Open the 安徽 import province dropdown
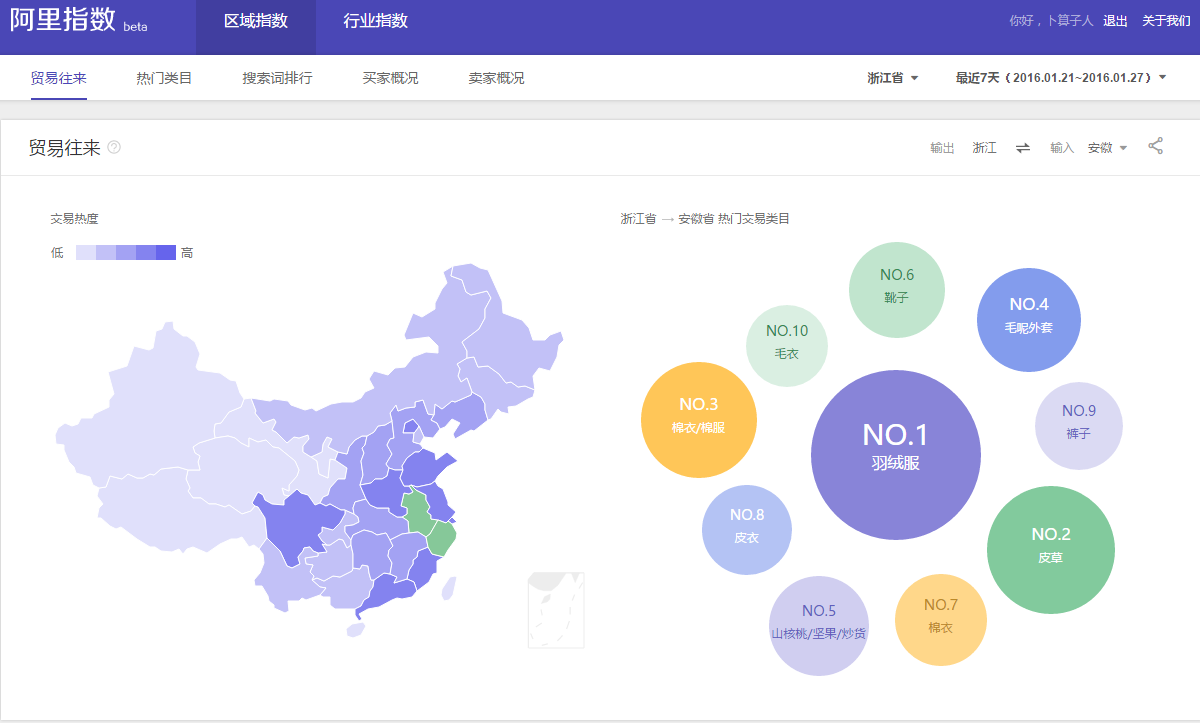The width and height of the screenshot is (1200, 723). coord(1107,148)
